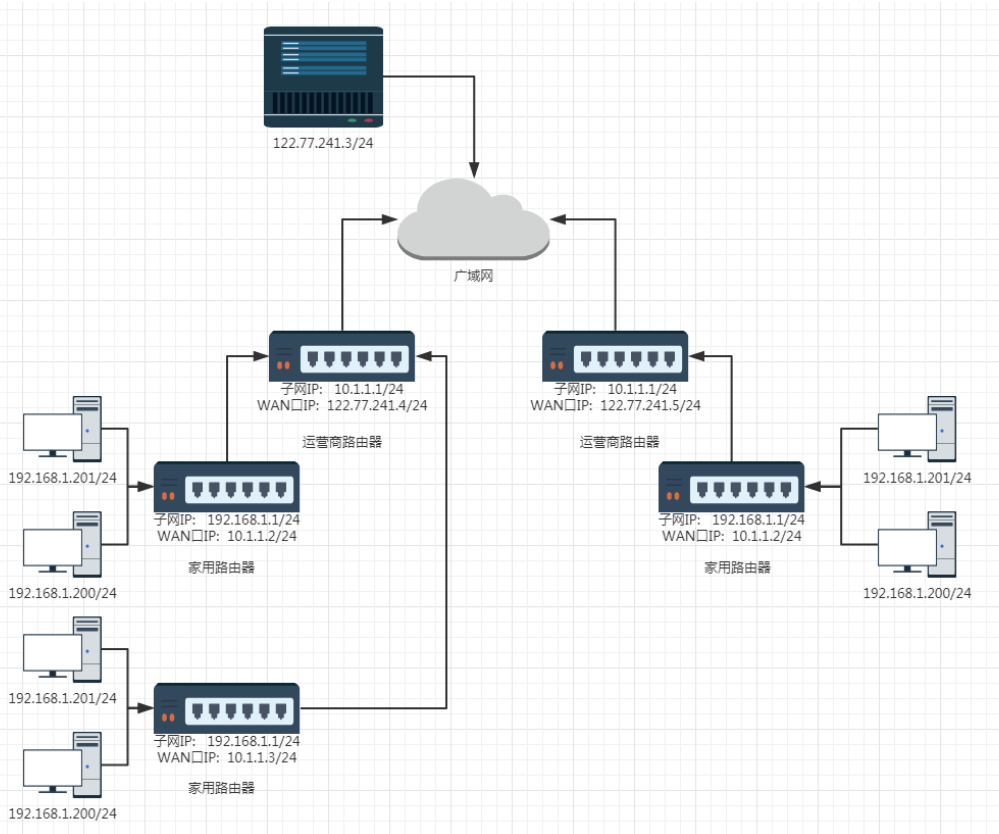Select right-side home router icon above WAN 10.1.1.2/24
This screenshot has height=834, width=999.
[x=731, y=487]
